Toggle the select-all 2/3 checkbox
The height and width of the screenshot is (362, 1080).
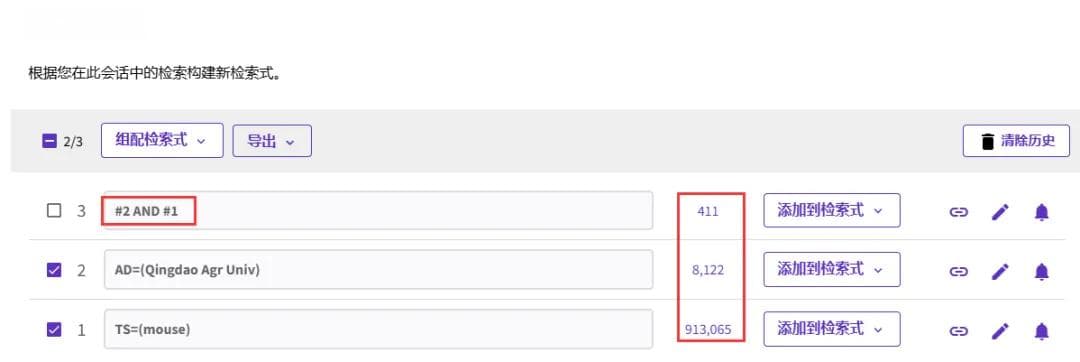(x=49, y=141)
